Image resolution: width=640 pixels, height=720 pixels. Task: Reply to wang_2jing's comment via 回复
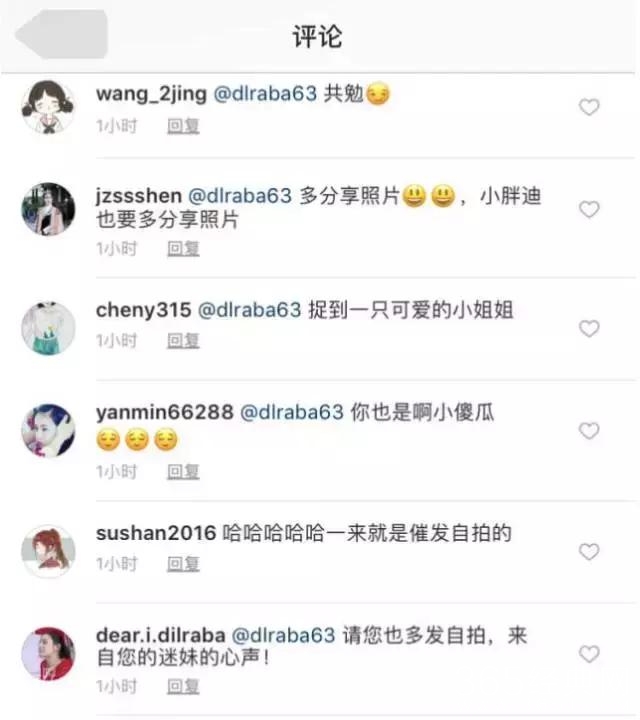(183, 126)
